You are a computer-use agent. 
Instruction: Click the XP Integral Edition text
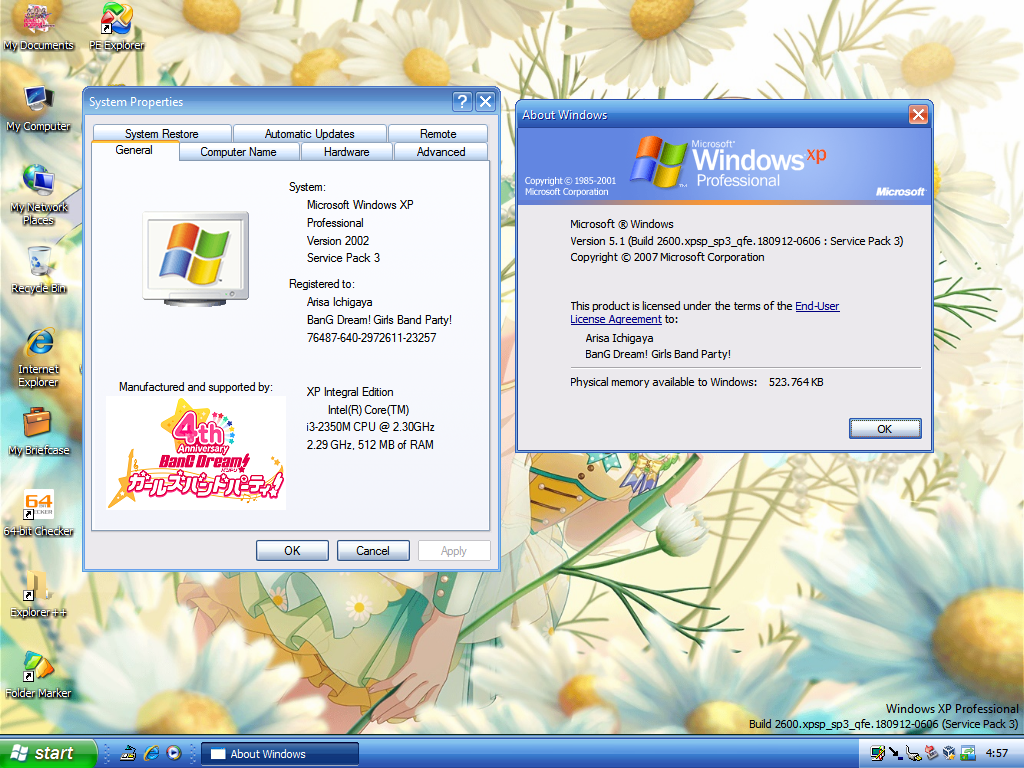click(x=350, y=392)
